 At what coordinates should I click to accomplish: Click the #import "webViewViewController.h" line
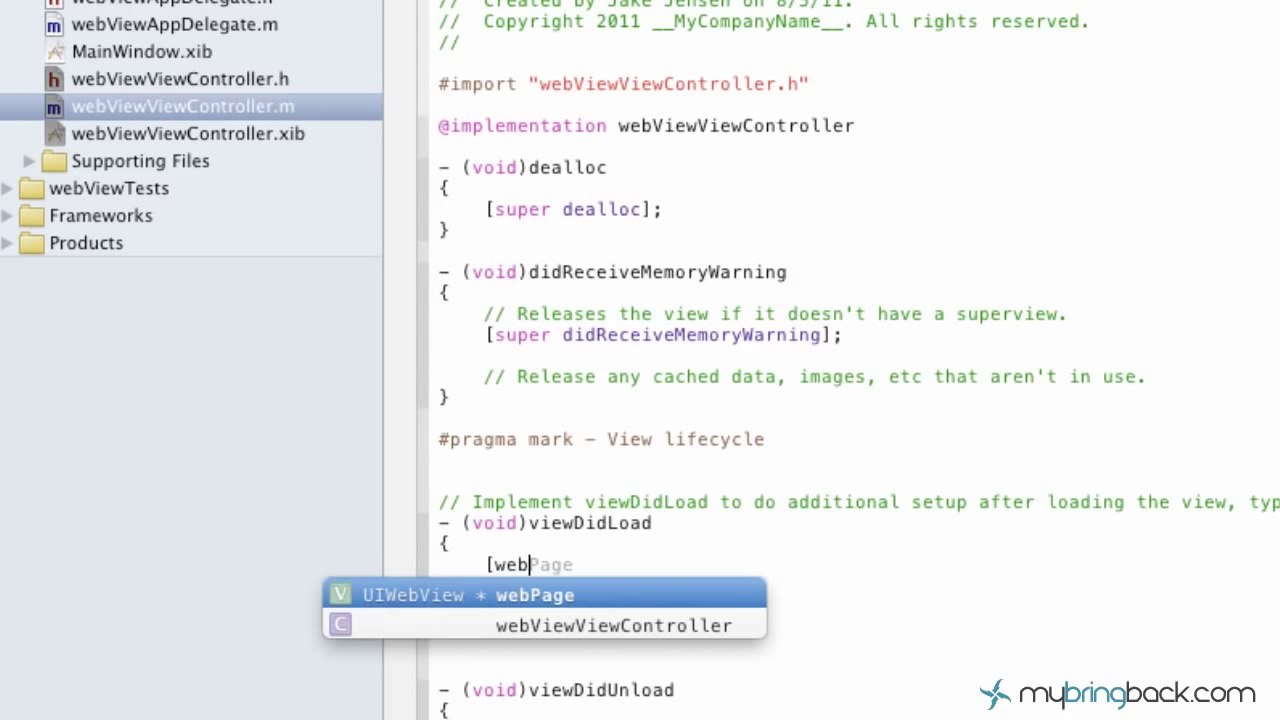click(x=623, y=84)
